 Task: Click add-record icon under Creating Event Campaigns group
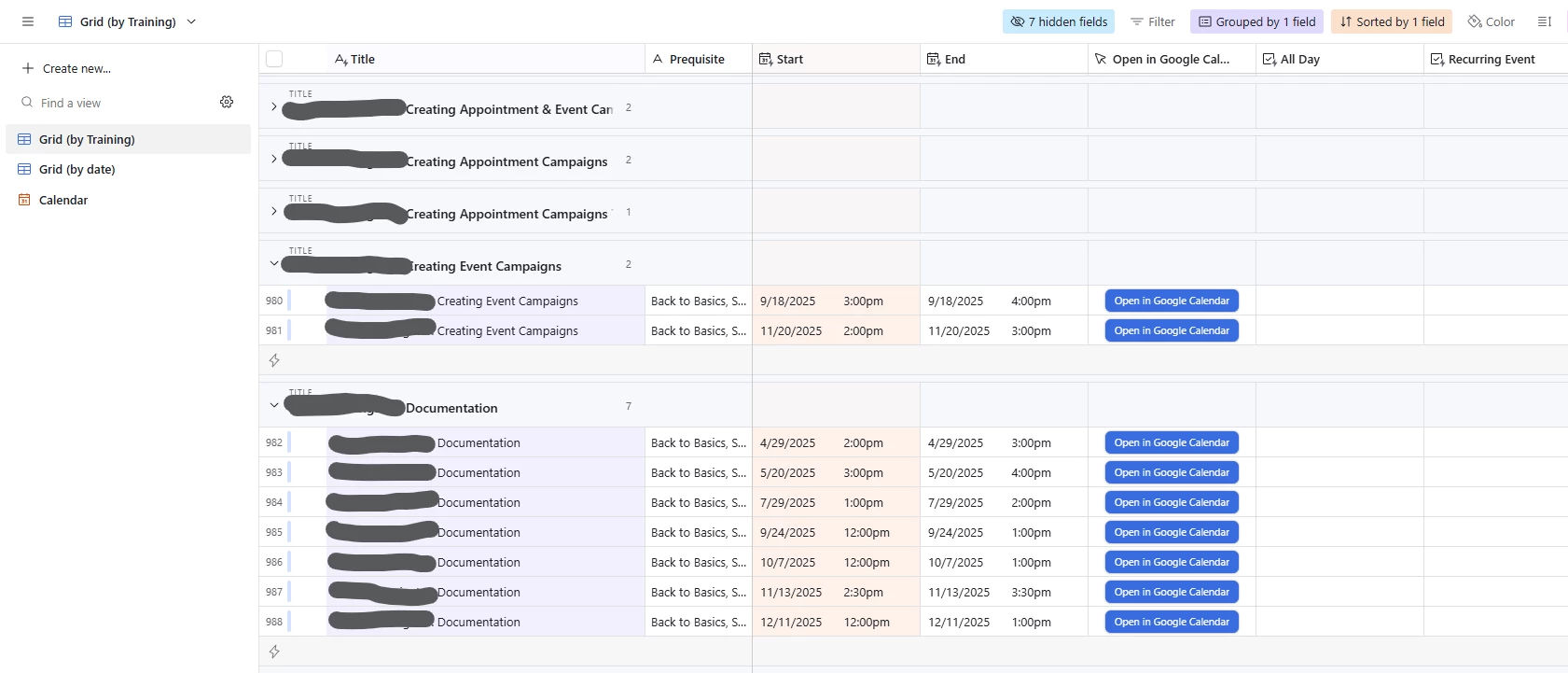click(x=274, y=360)
